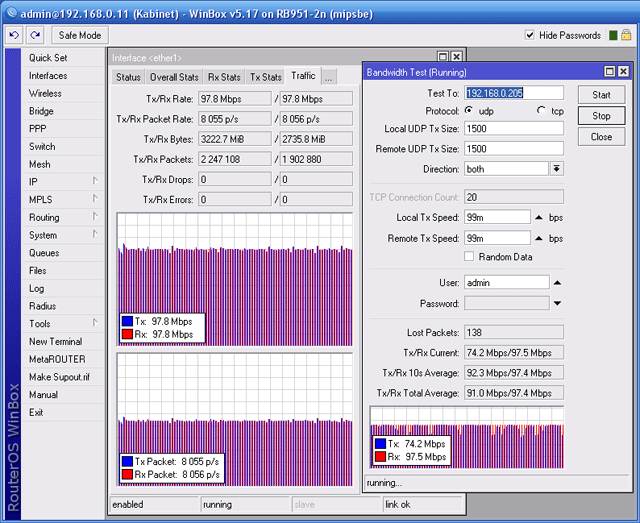Close the Interface ether1 window
Screen dimensions: 640x523
[x=457, y=56]
